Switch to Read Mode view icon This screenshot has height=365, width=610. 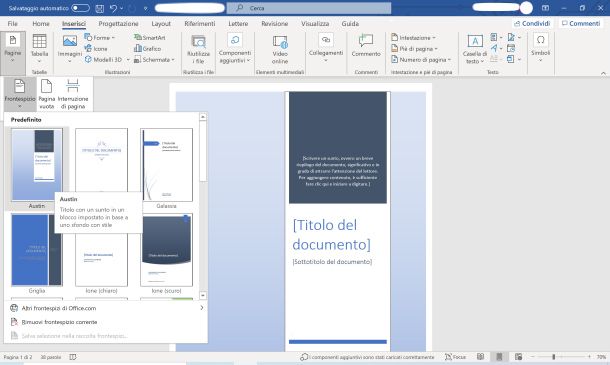(480, 357)
